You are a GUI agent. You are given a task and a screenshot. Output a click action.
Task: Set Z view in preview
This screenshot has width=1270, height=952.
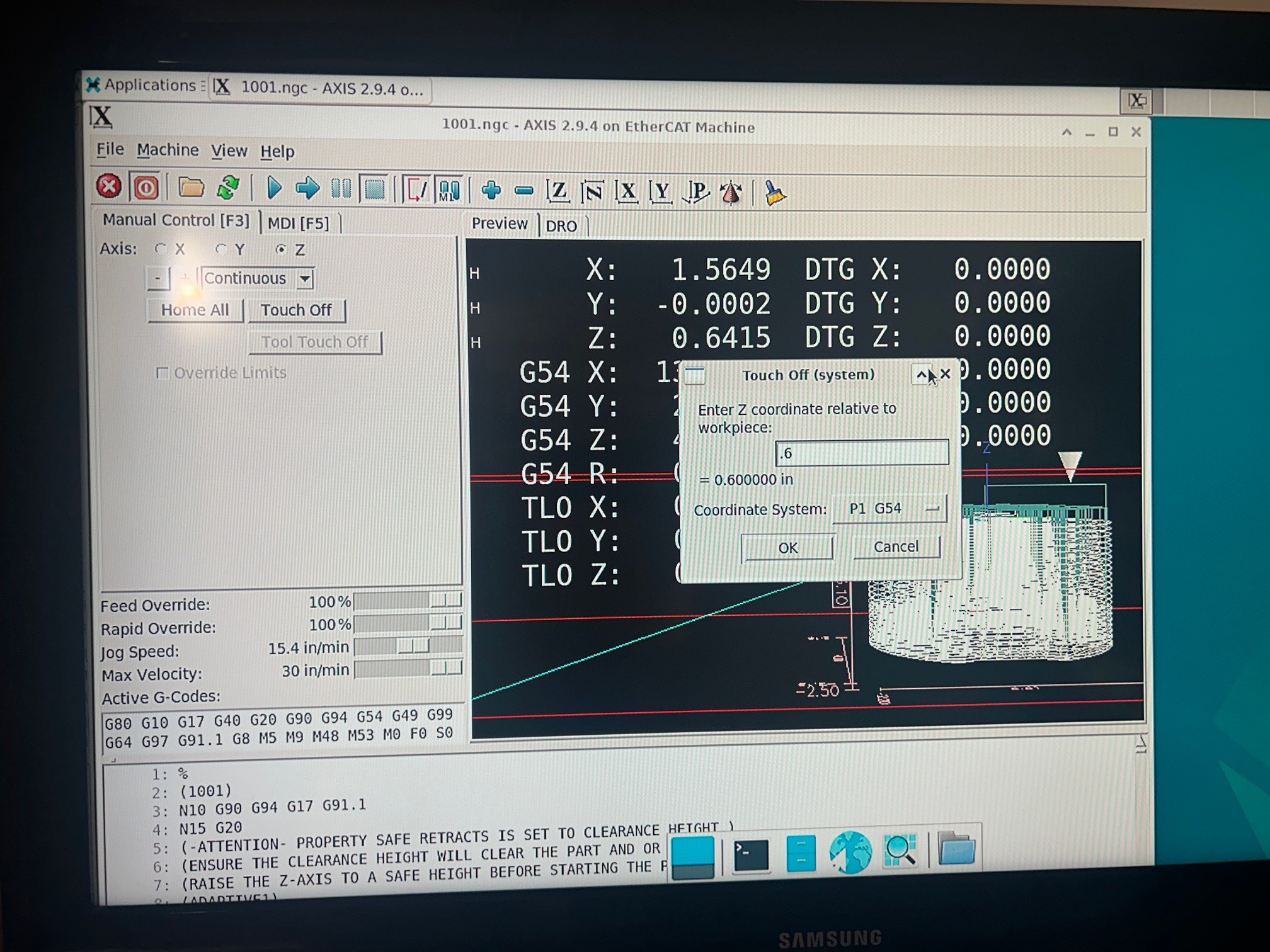558,191
